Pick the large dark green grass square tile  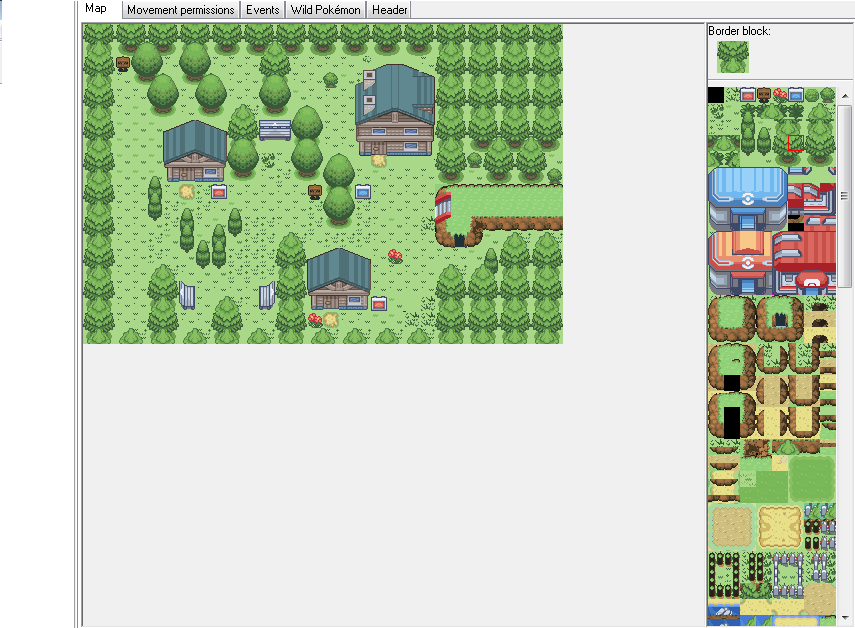coord(812,479)
